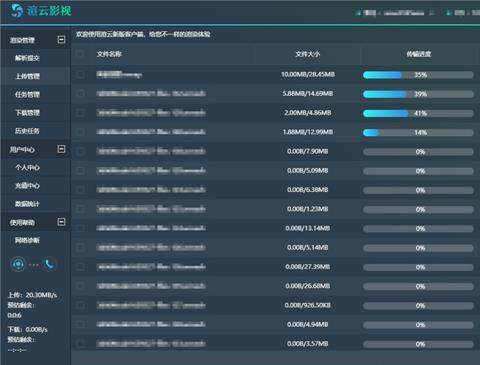Click the 传输进度 column header
This screenshot has height=365, width=480.
(419, 54)
